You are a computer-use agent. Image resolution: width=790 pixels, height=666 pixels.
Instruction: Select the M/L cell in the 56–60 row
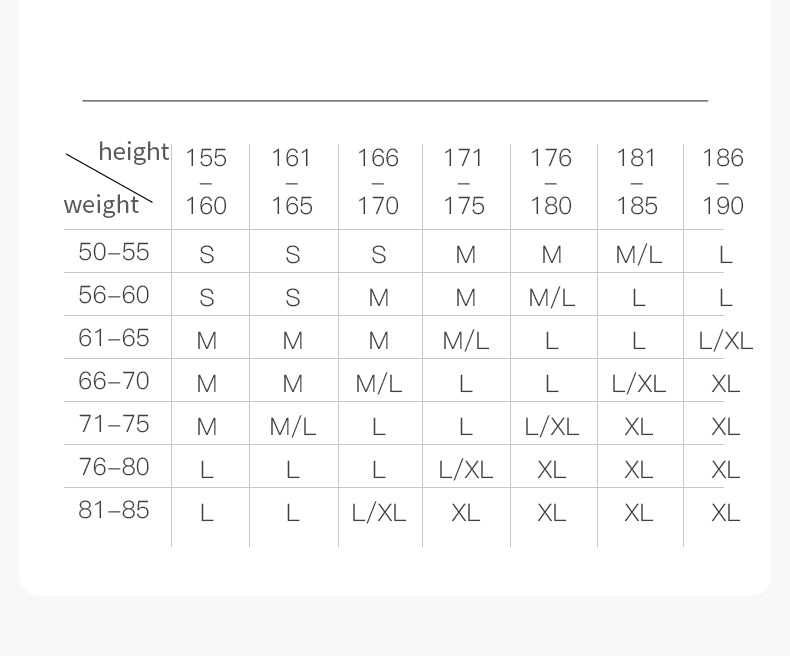[x=551, y=298]
